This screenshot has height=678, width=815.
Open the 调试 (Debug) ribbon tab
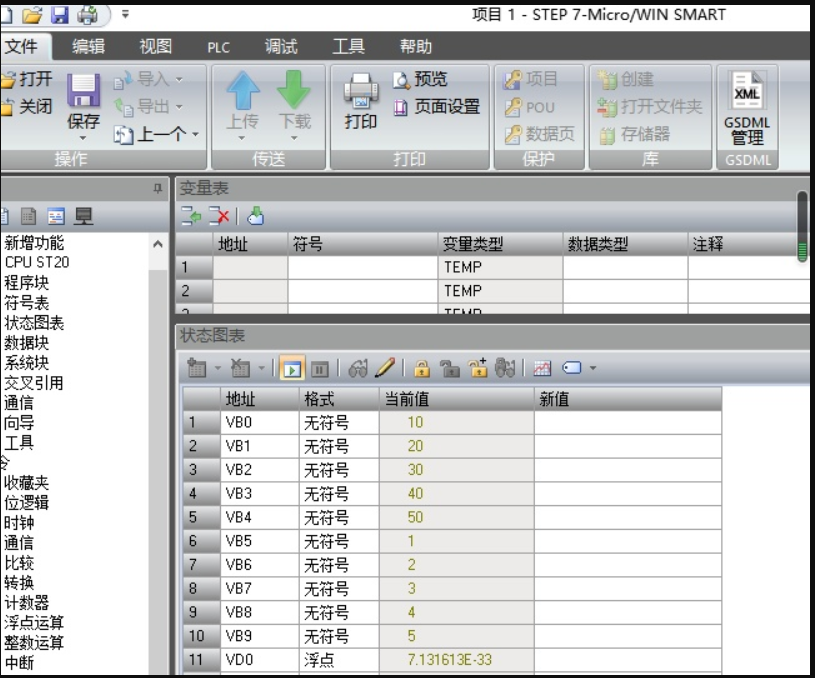(281, 47)
